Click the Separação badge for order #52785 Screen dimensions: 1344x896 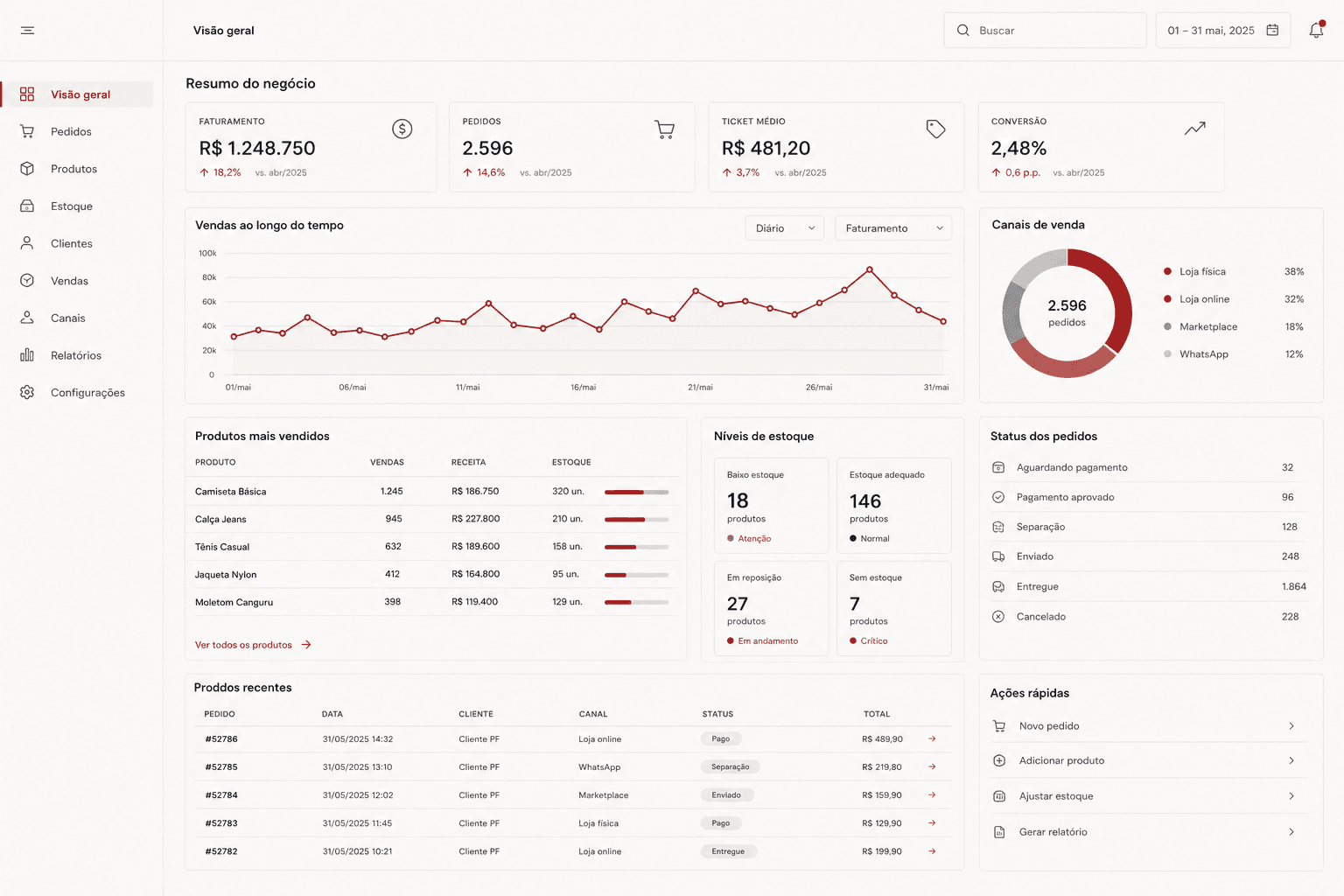tap(730, 766)
